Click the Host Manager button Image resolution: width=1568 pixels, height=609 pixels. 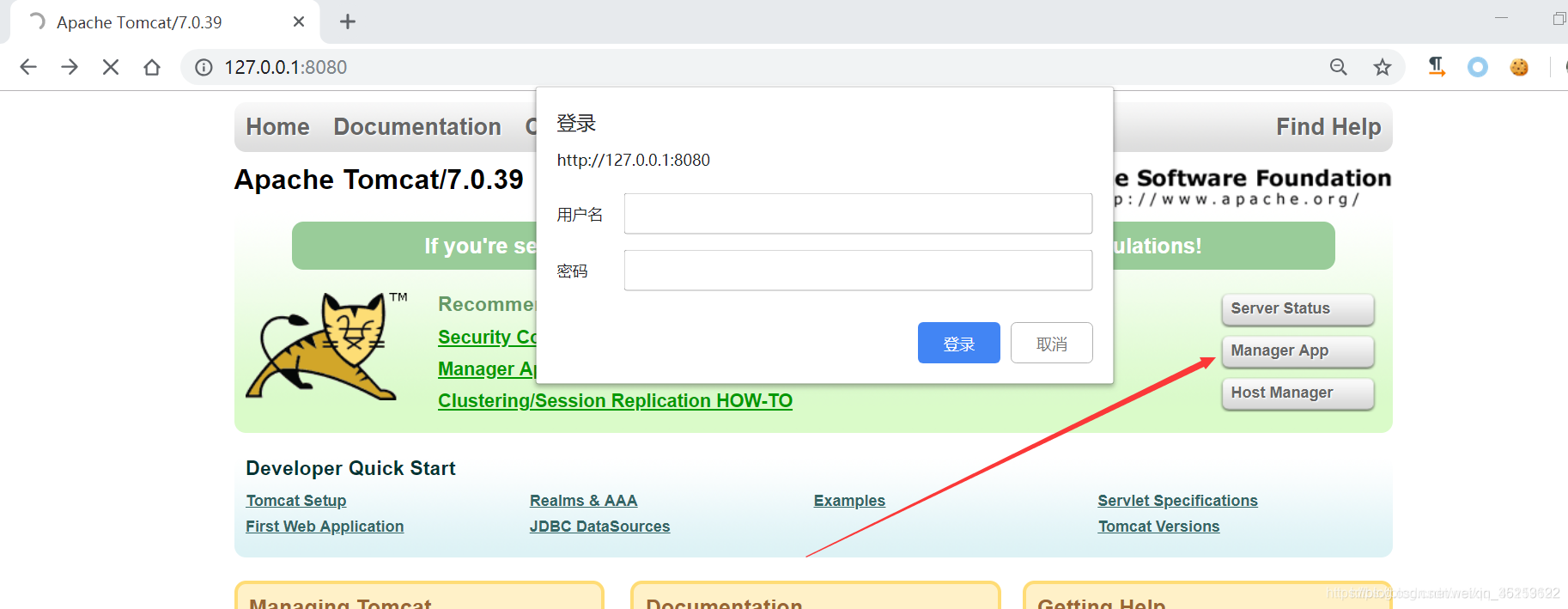point(1298,393)
